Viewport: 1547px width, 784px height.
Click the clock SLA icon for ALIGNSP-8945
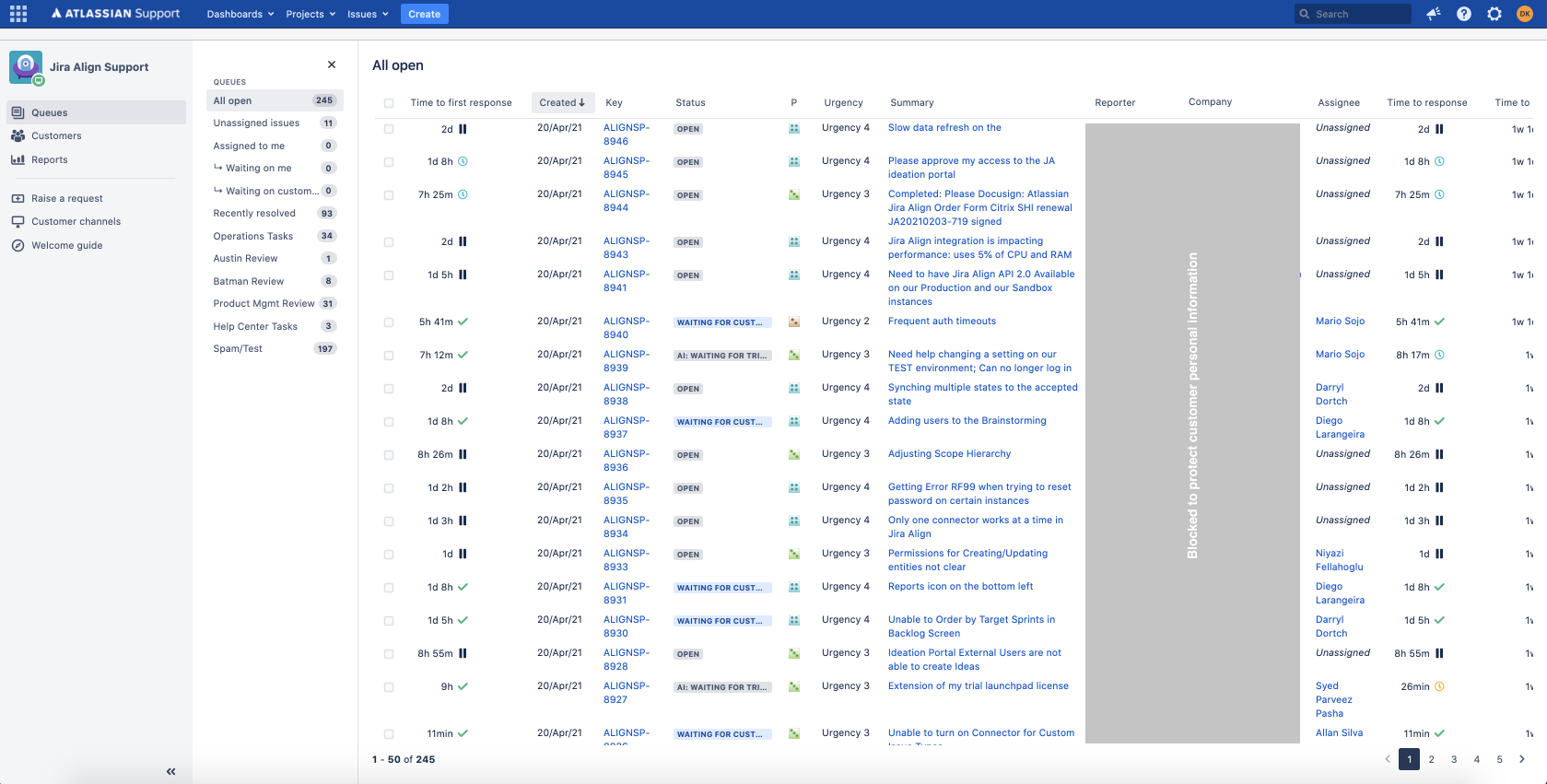click(463, 161)
